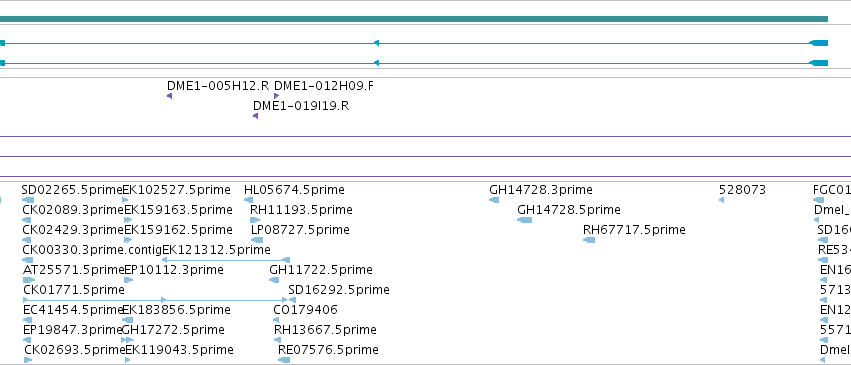Image resolution: width=851 pixels, height=365 pixels.
Task: Select the GH11722.5prime feature glyph
Action: (x=274, y=280)
